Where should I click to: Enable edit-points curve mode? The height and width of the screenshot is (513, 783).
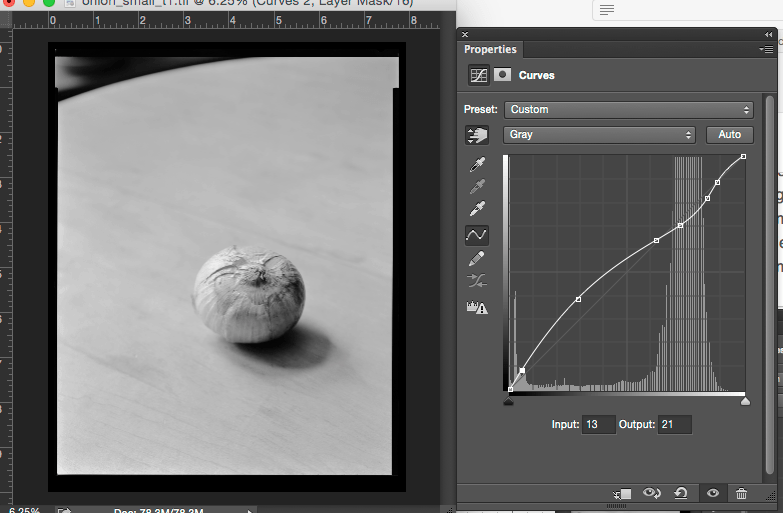click(x=477, y=235)
